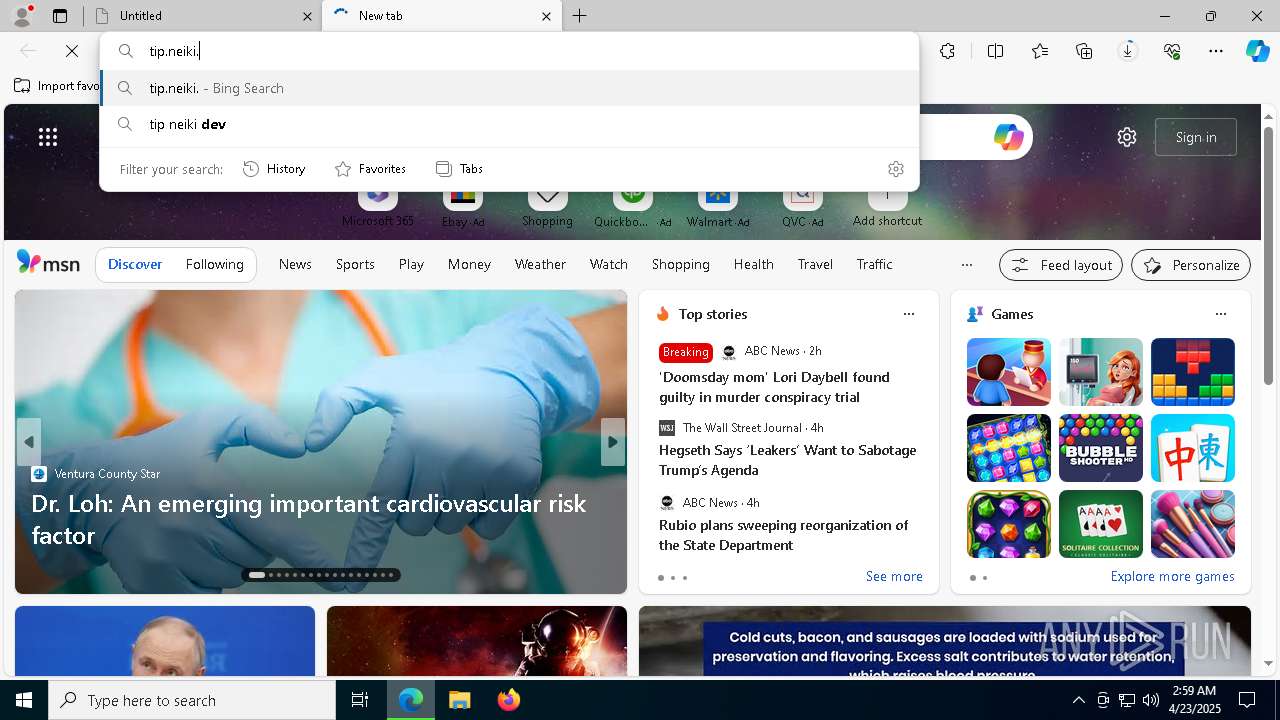Screen dimensions: 1280x720
Task: Open search suggestion settings gear
Action: pyautogui.click(x=896, y=169)
